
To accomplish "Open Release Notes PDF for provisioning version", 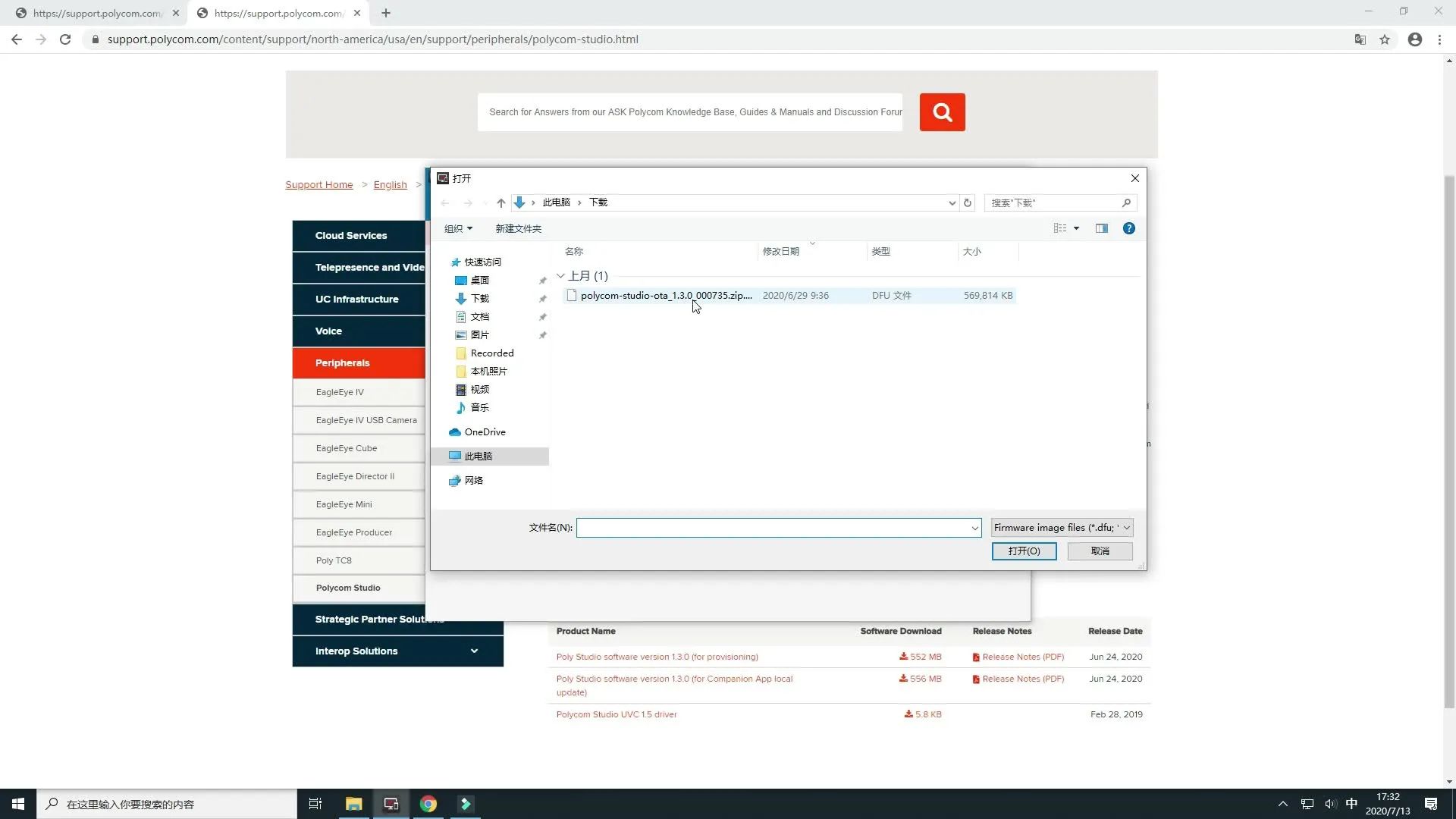I will pos(1018,657).
